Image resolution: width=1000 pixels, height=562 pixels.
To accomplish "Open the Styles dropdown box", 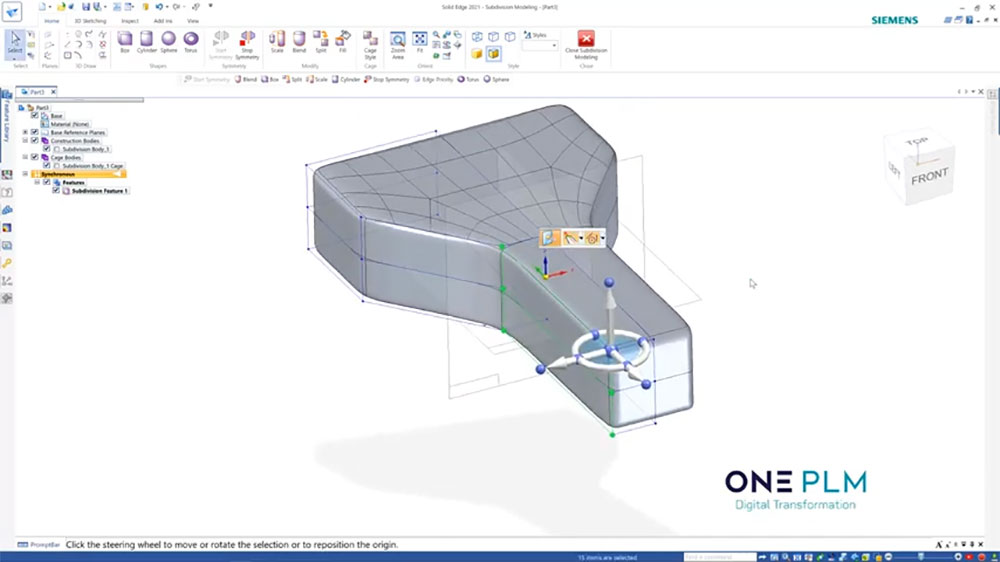I will pos(540,45).
